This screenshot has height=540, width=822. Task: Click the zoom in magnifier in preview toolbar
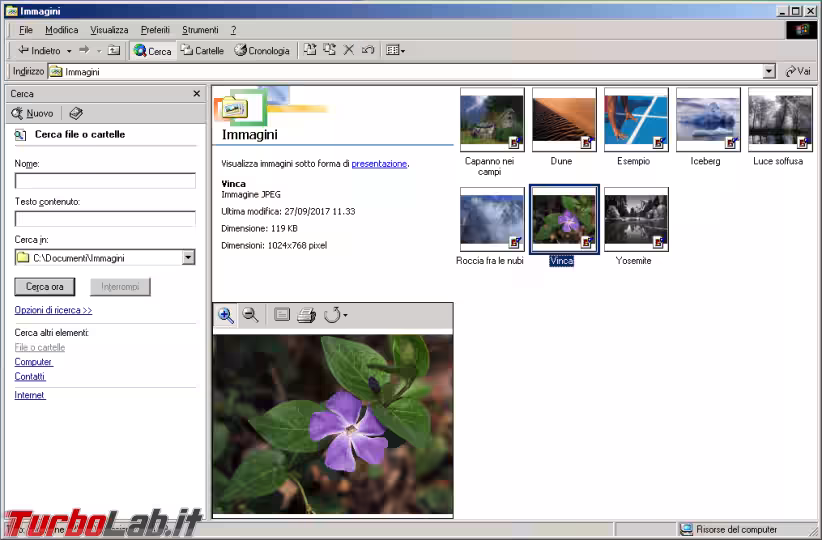[x=226, y=315]
